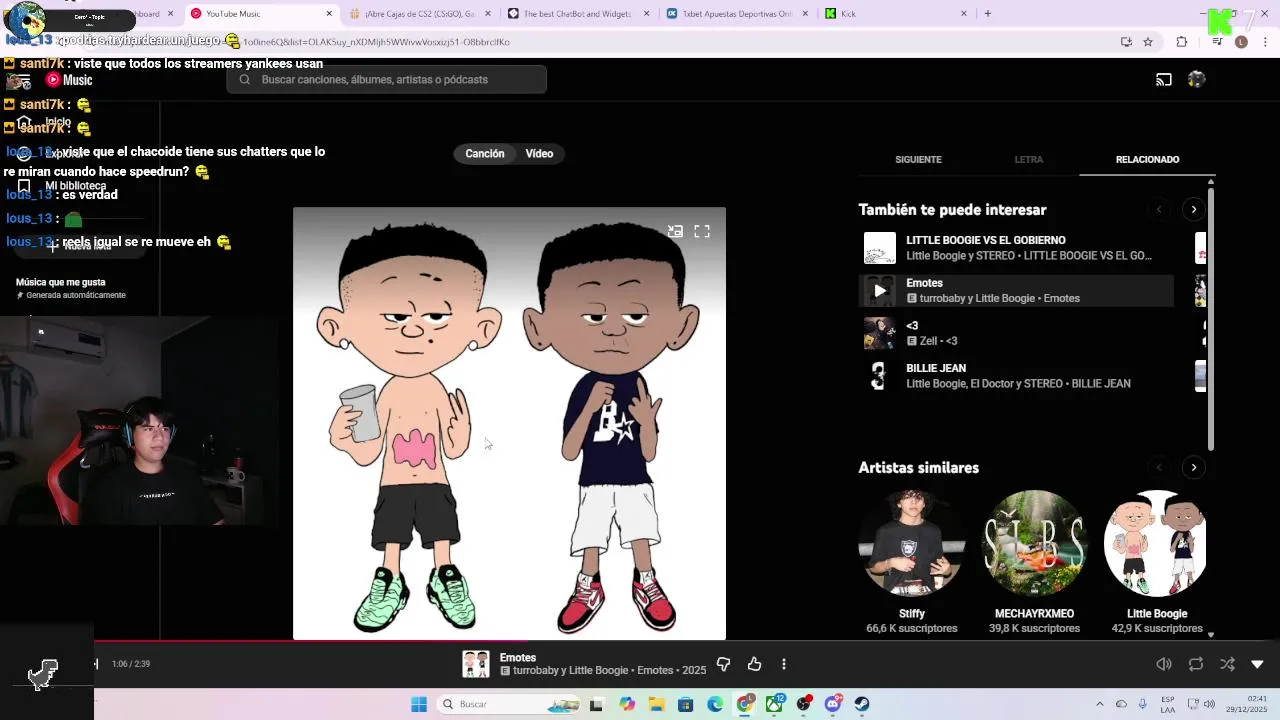Open Microsoft Edge from the taskbar
Viewport: 1280px width, 720px height.
click(x=715, y=704)
